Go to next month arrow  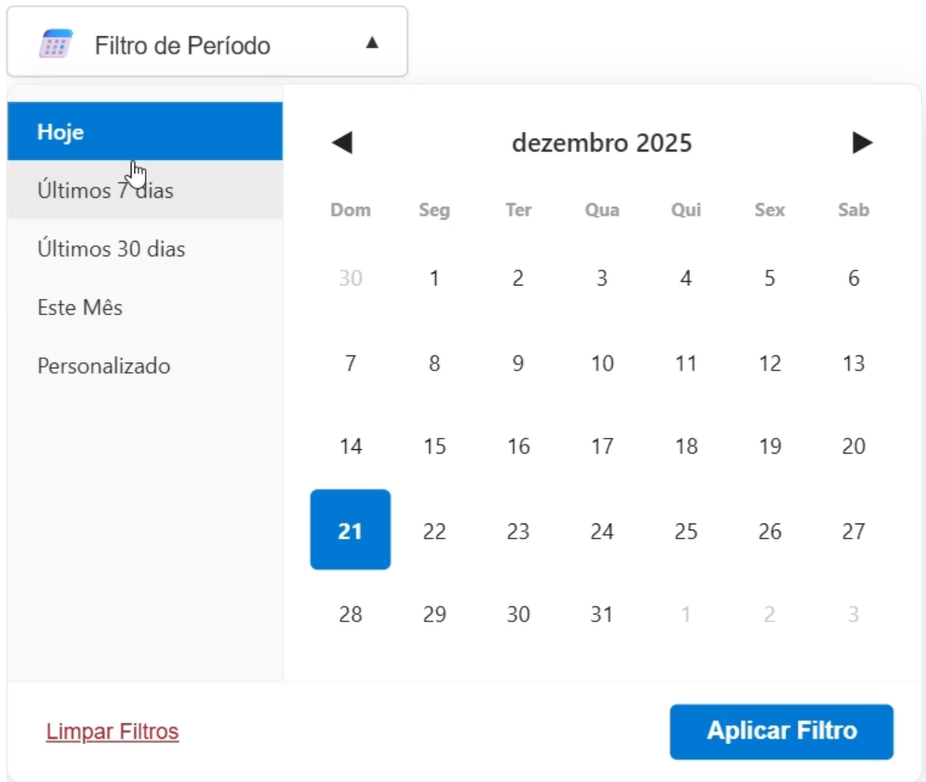click(x=862, y=143)
